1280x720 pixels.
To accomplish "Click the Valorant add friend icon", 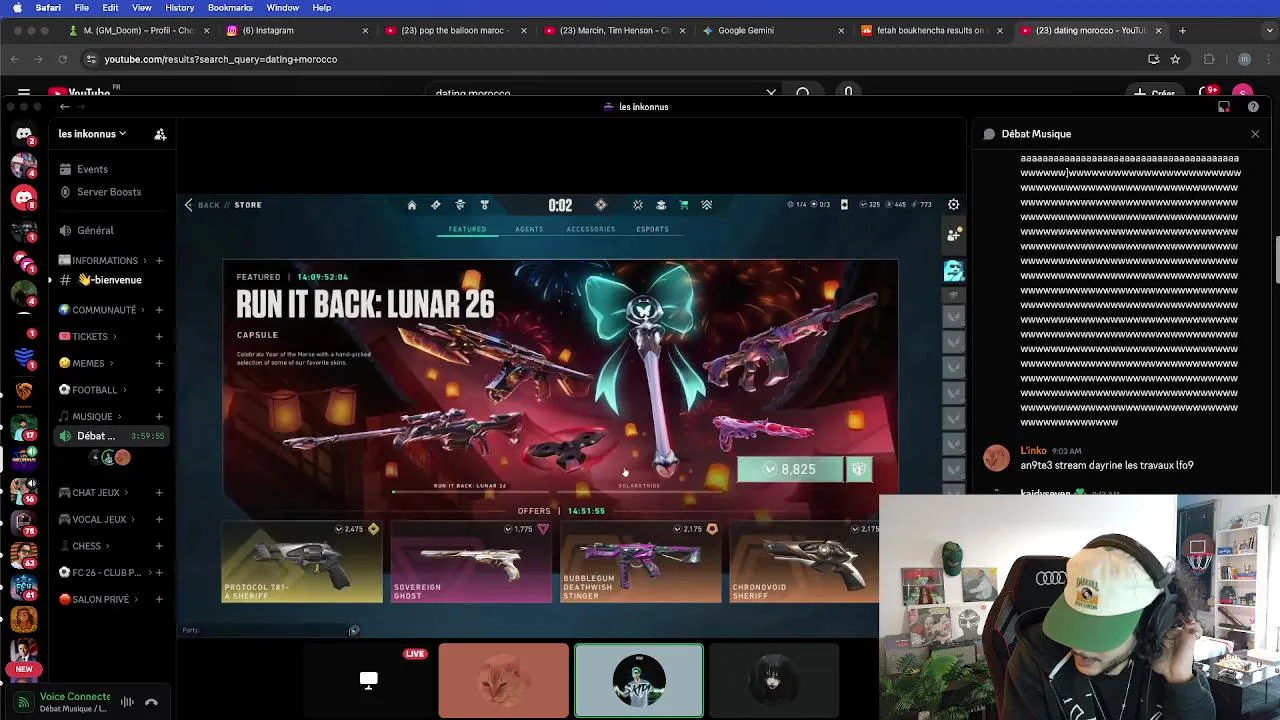I will pos(954,234).
